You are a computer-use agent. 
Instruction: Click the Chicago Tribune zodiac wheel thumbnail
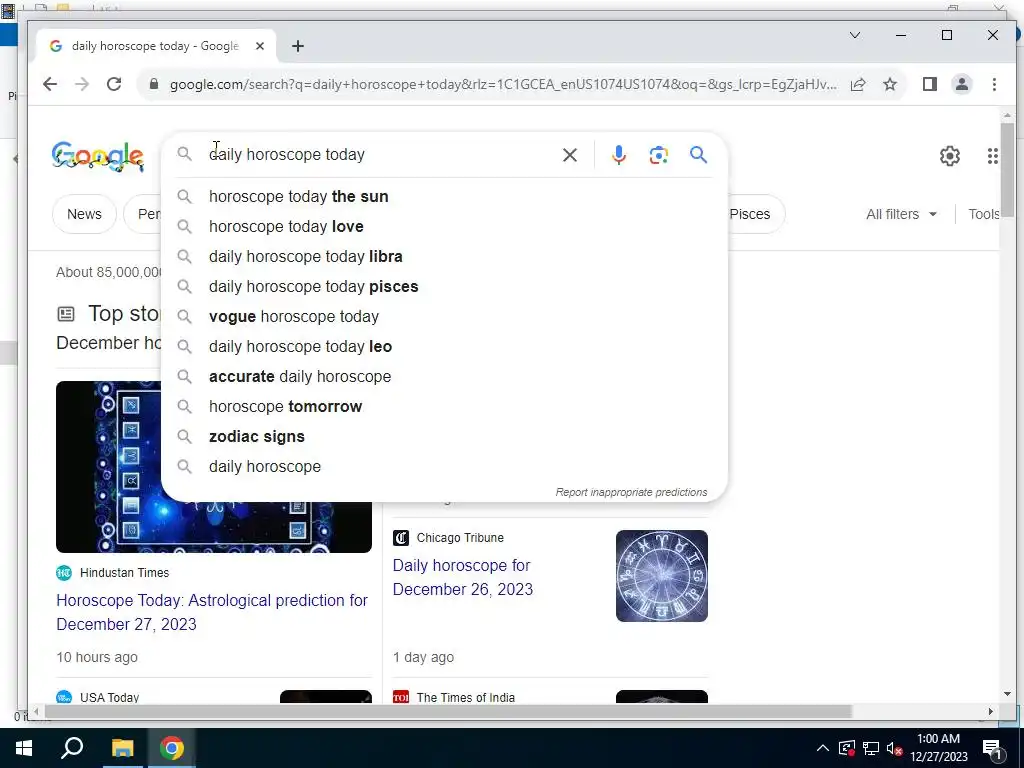click(662, 576)
